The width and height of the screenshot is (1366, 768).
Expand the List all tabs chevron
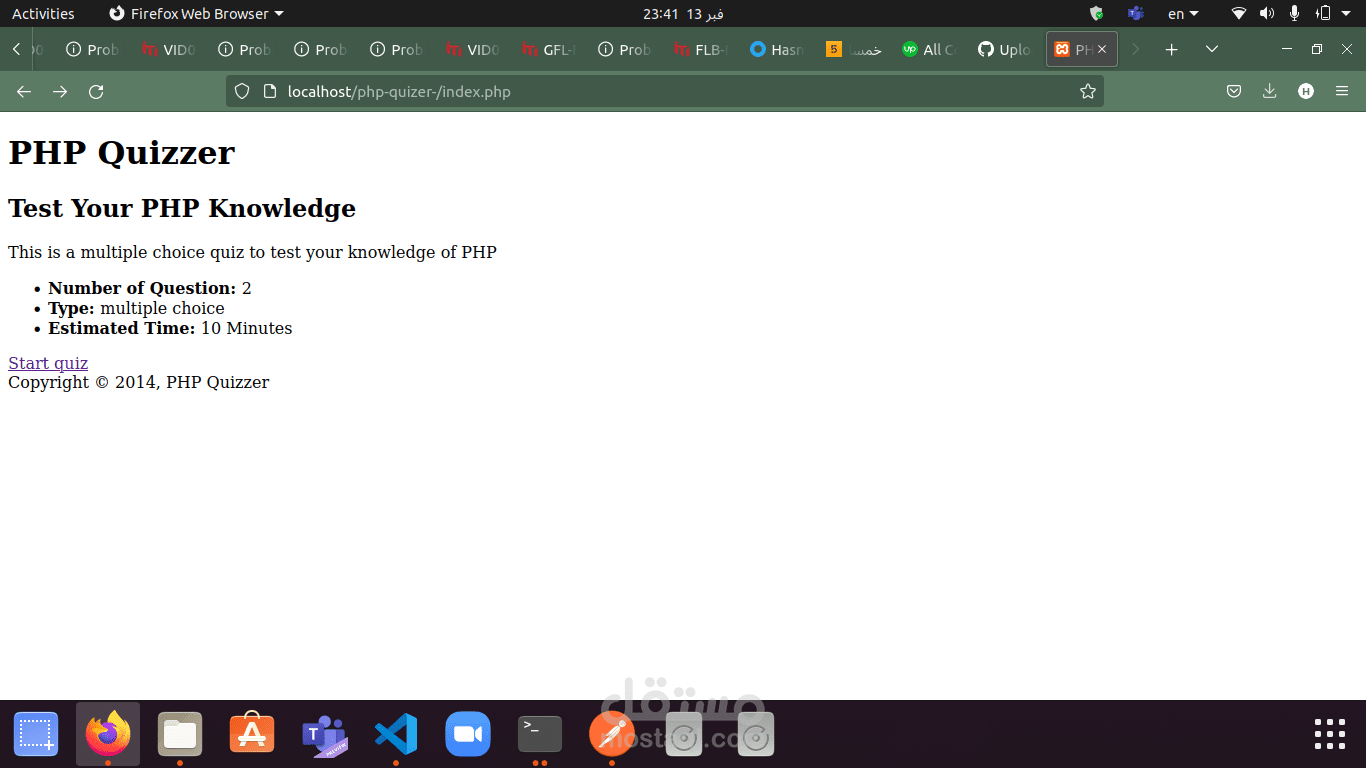pyautogui.click(x=1212, y=49)
